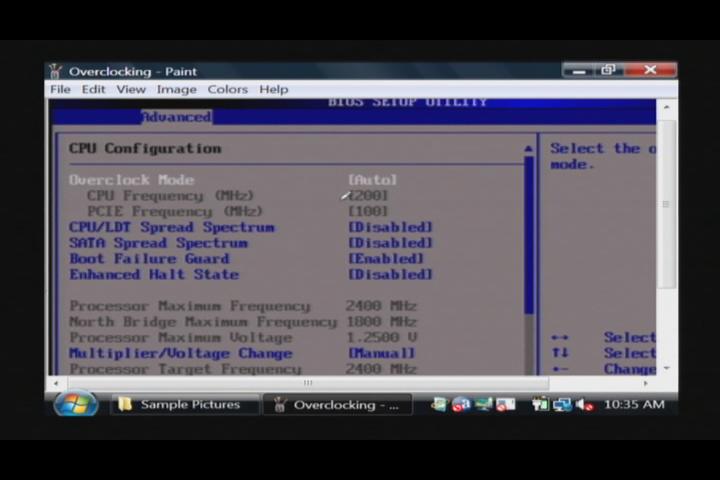Click the 1800 MHz value
The width and height of the screenshot is (720, 480).
(x=381, y=322)
